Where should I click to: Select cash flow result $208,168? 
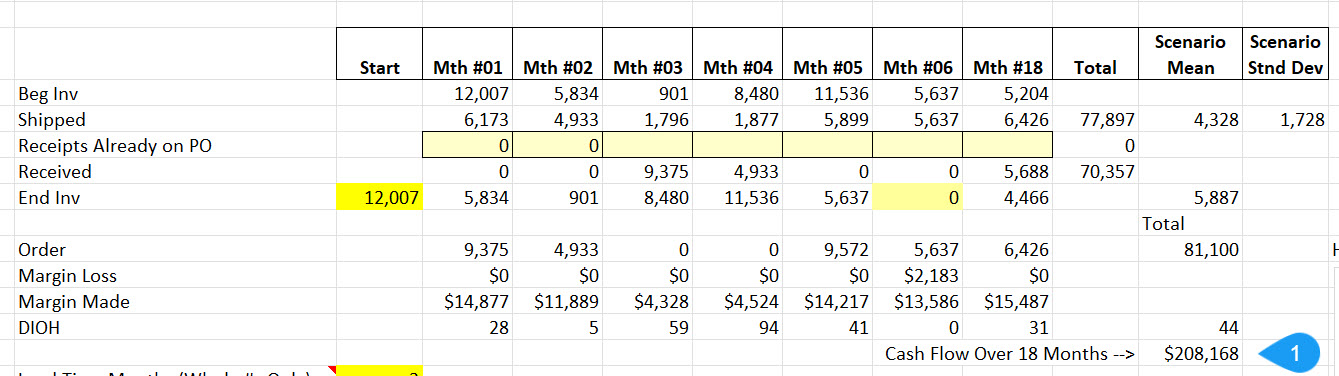[x=1190, y=354]
